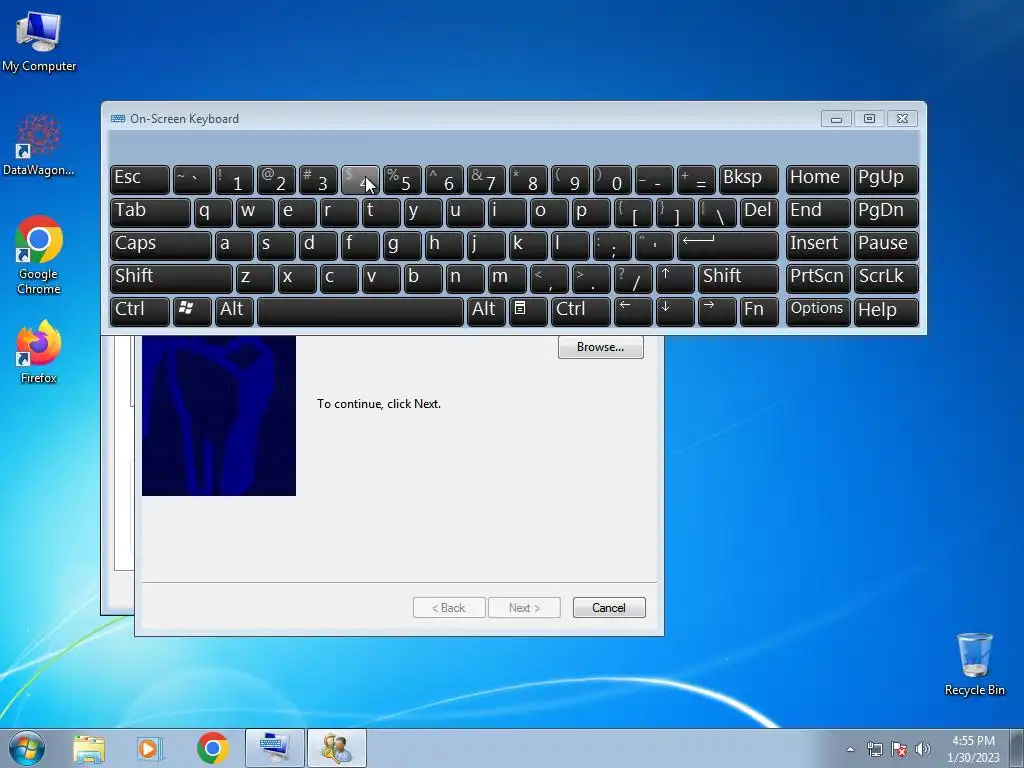Click the space bar key
The width and height of the screenshot is (1024, 768).
click(360, 311)
